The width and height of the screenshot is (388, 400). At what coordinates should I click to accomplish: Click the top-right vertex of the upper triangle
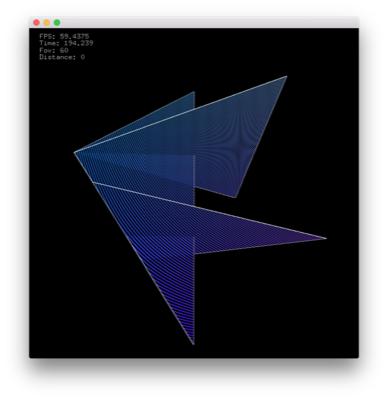point(286,77)
